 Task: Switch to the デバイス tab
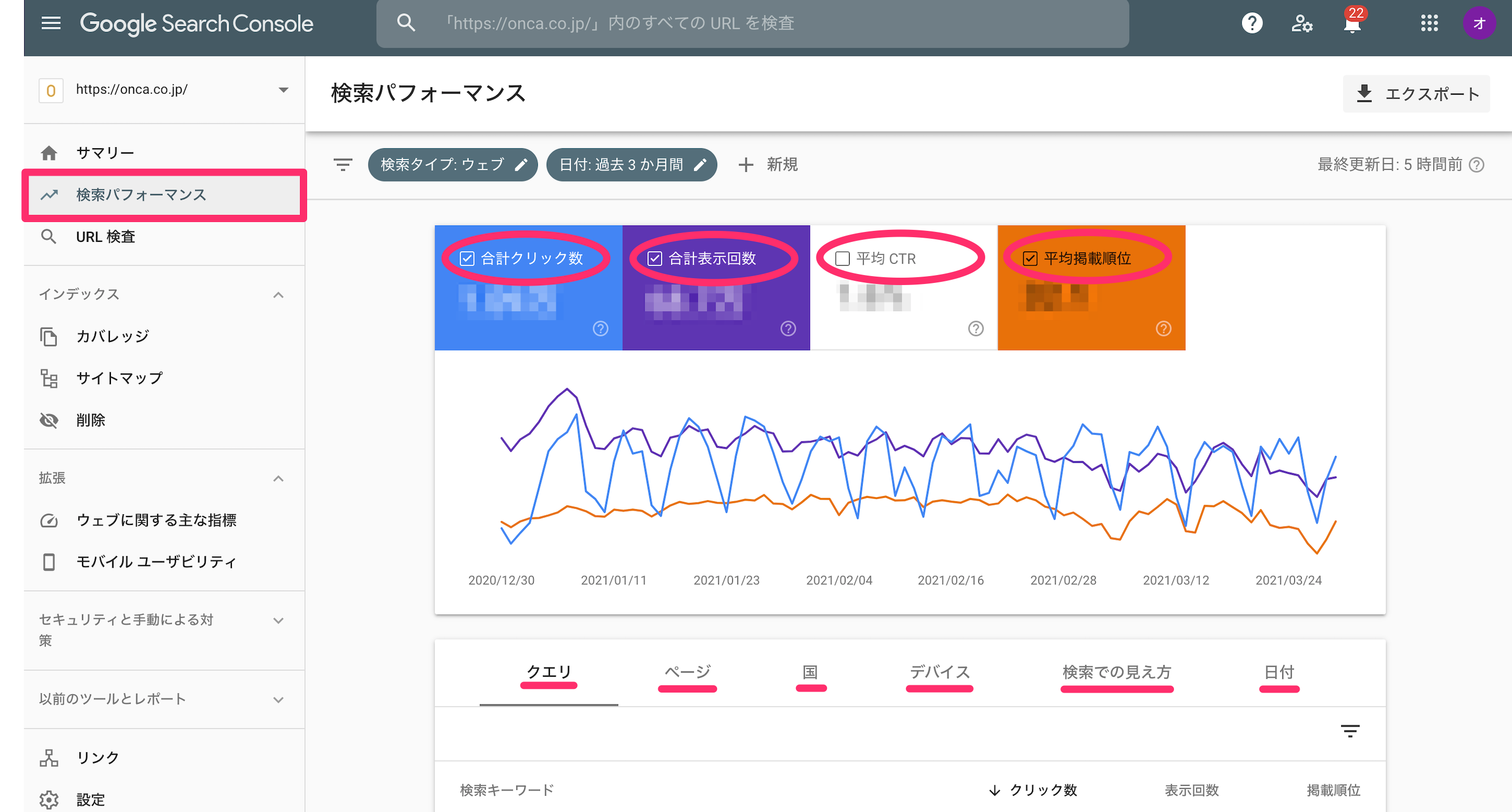point(939,672)
